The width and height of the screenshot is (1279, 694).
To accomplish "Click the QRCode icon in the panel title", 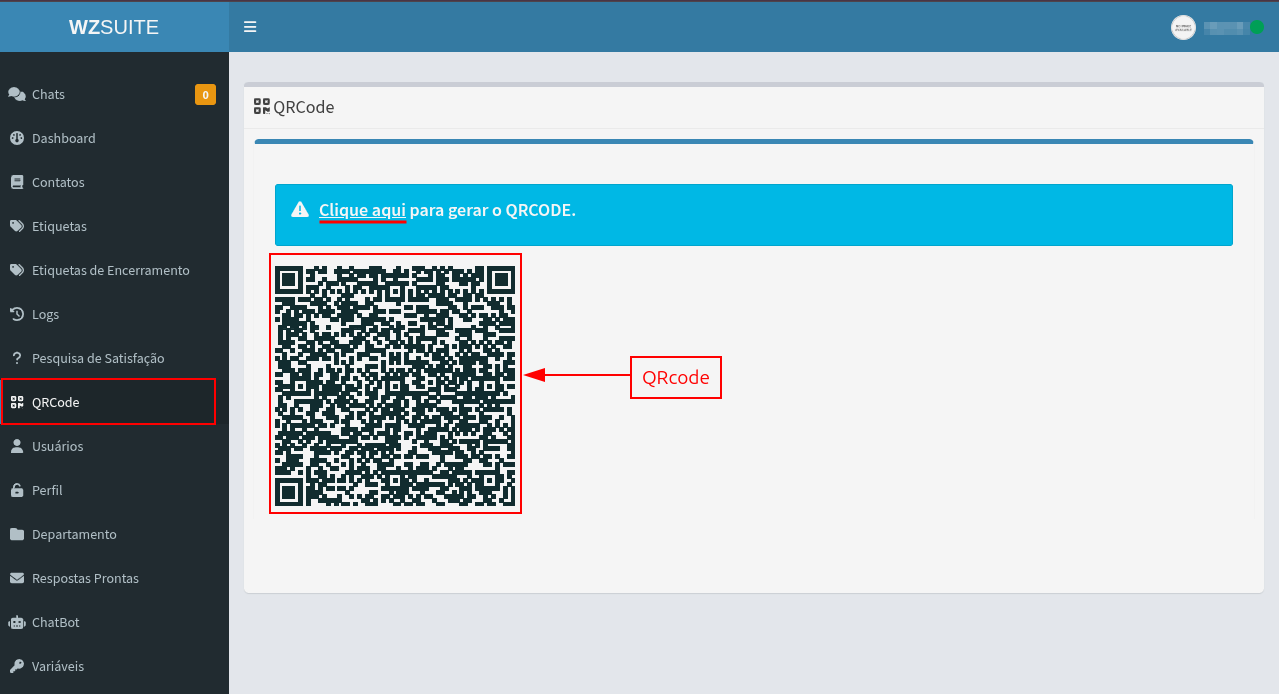I will [262, 106].
